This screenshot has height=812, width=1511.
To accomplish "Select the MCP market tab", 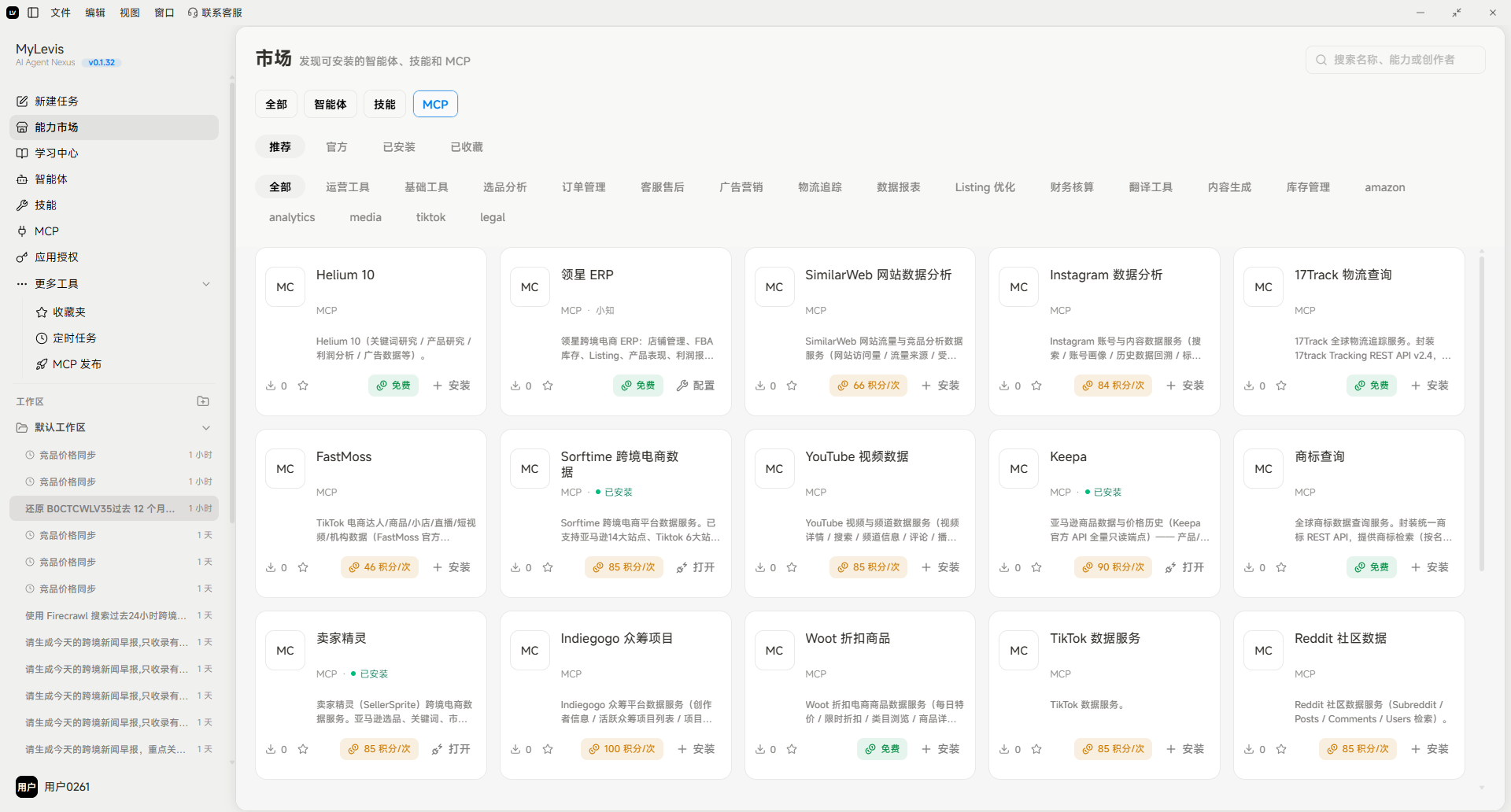I will point(435,104).
